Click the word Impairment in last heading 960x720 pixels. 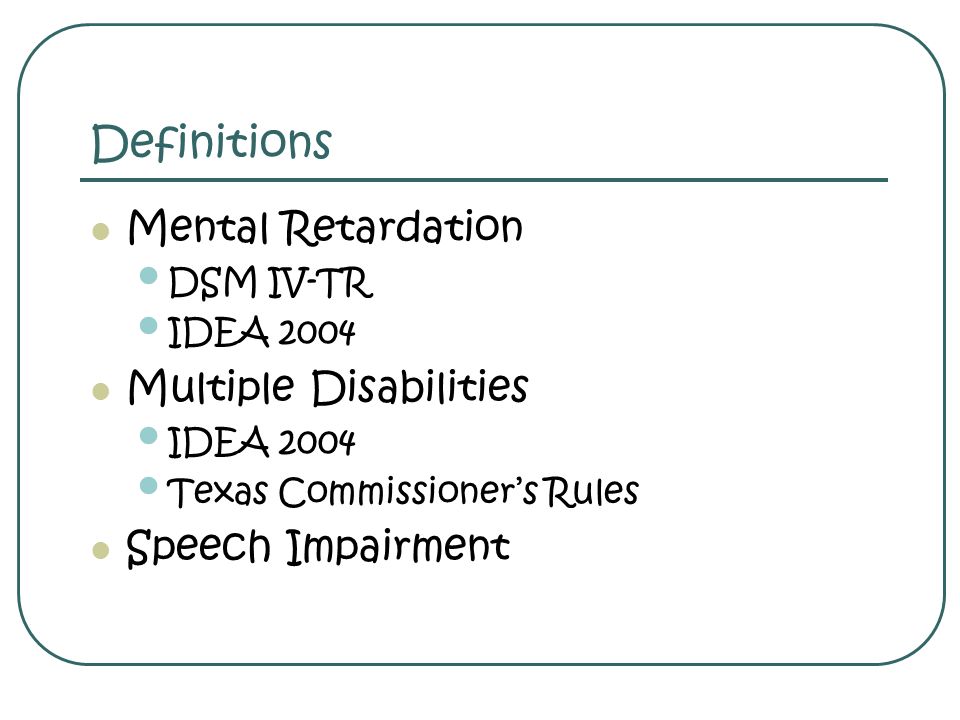(x=399, y=547)
